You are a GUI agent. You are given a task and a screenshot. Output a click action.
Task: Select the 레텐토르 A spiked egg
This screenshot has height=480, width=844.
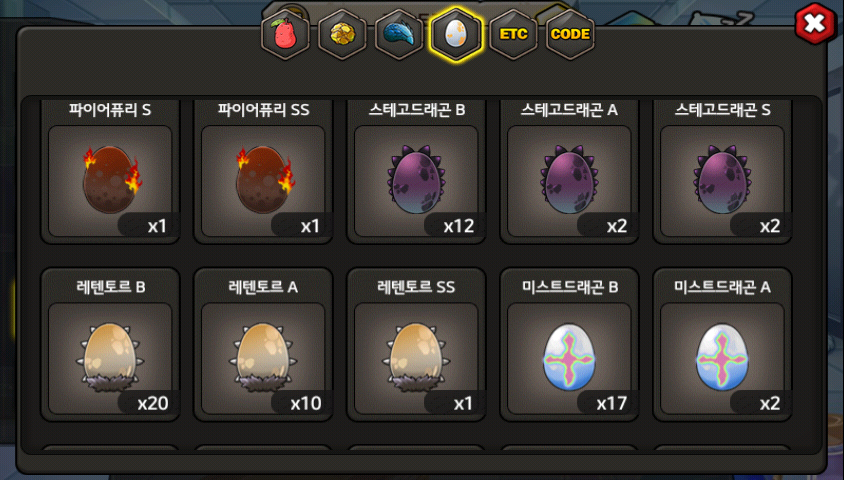click(x=263, y=358)
